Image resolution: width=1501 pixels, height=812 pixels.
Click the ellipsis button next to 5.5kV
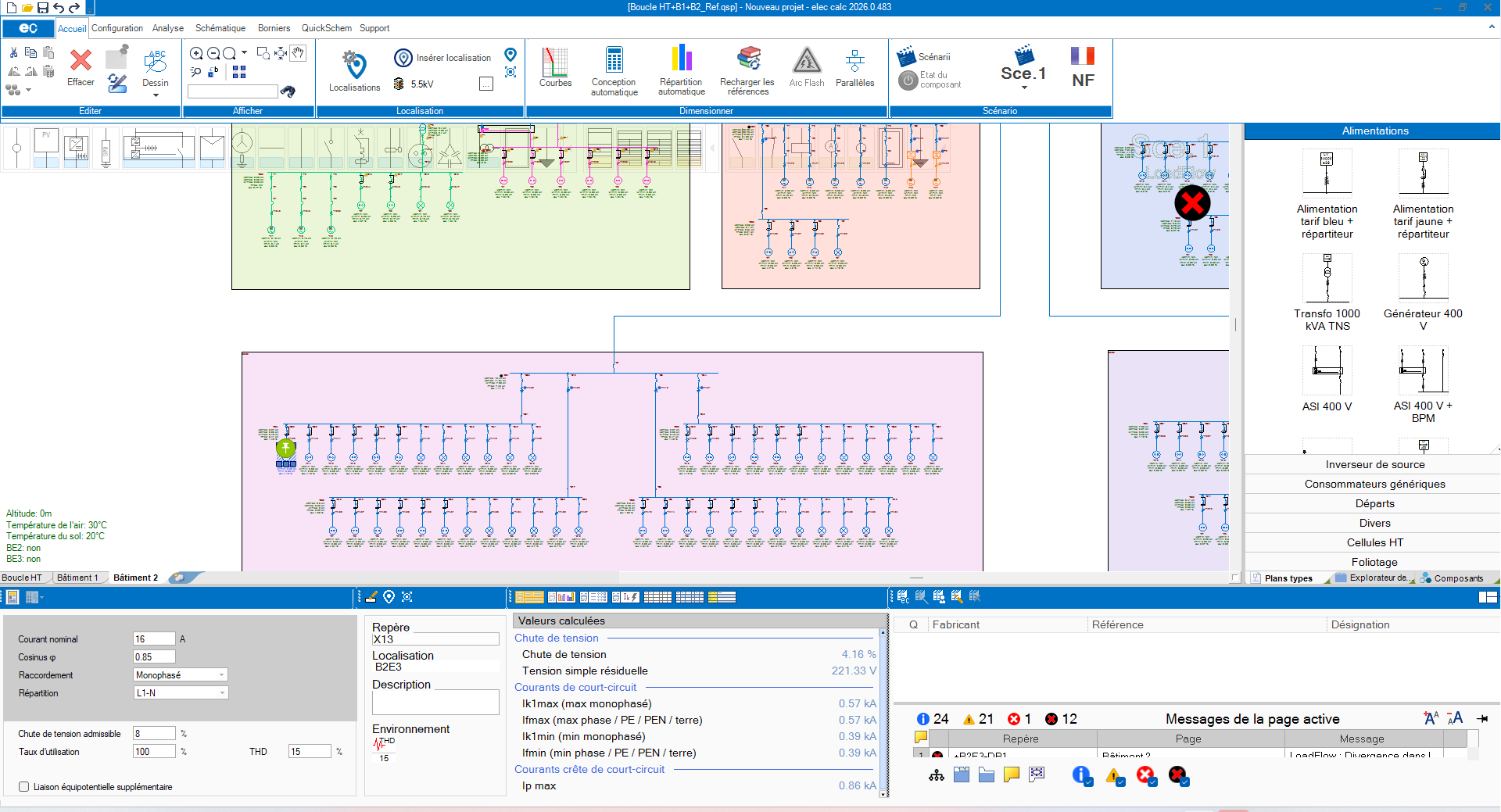486,84
